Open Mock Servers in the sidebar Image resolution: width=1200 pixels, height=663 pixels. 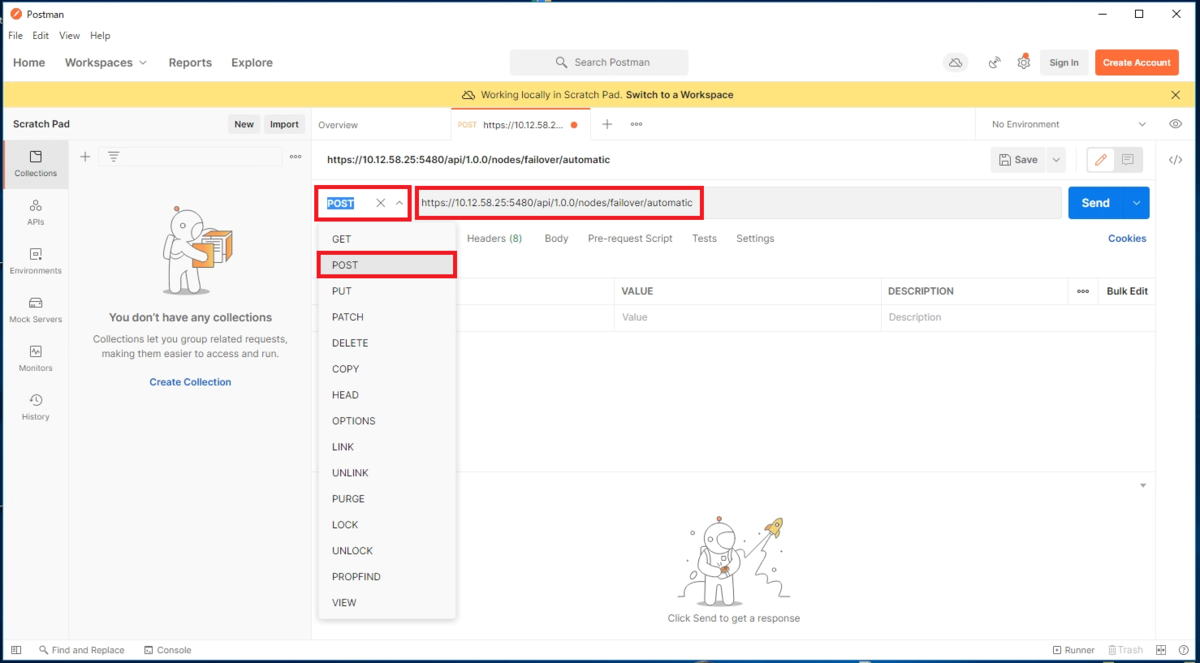[x=35, y=310]
